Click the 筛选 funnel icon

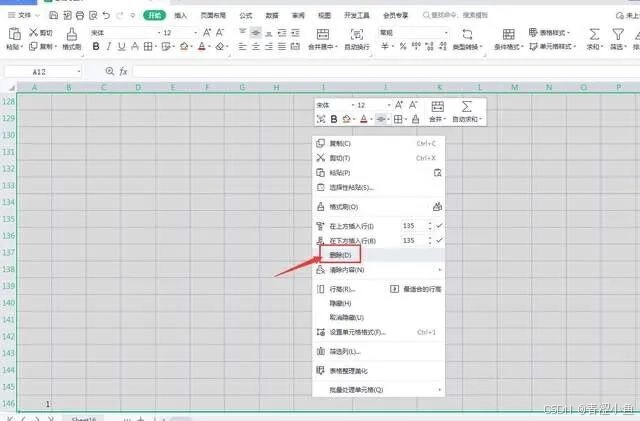(618, 34)
